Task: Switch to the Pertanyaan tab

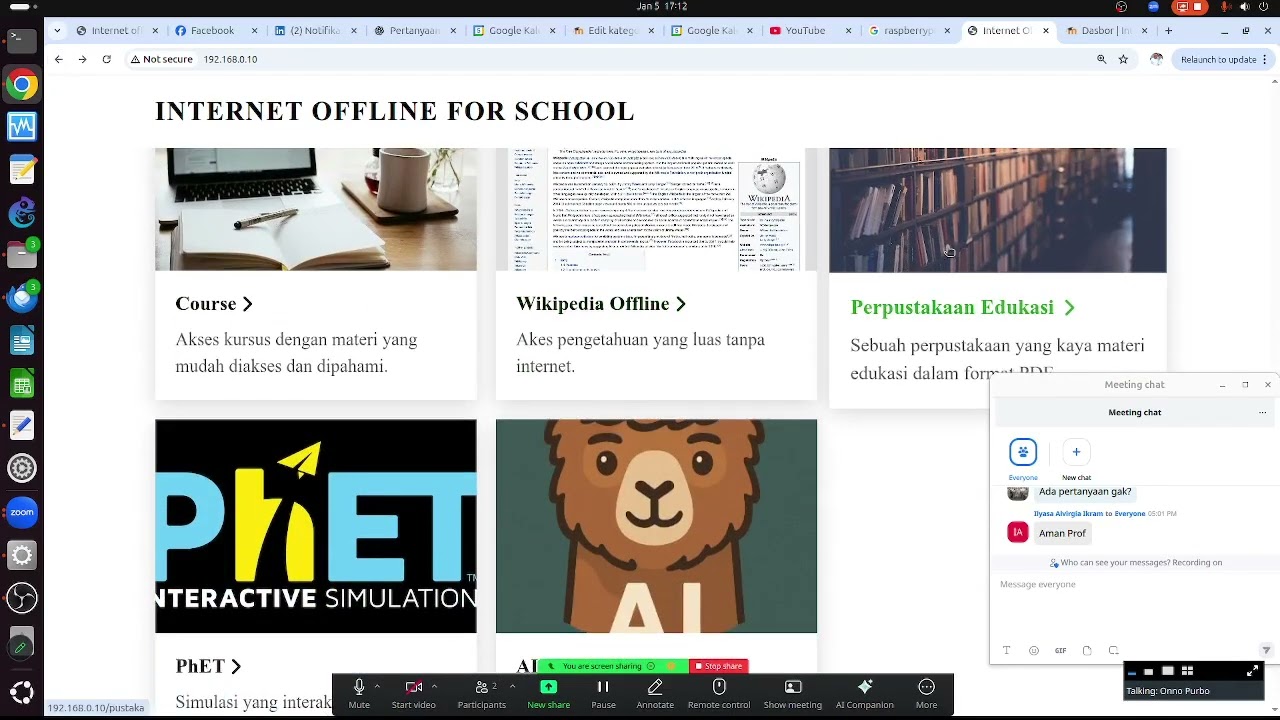Action: coord(413,30)
